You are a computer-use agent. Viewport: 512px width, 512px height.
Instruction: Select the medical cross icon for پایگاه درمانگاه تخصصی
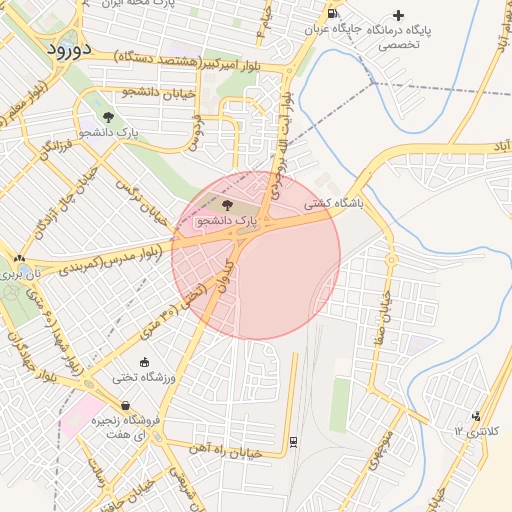point(398,15)
